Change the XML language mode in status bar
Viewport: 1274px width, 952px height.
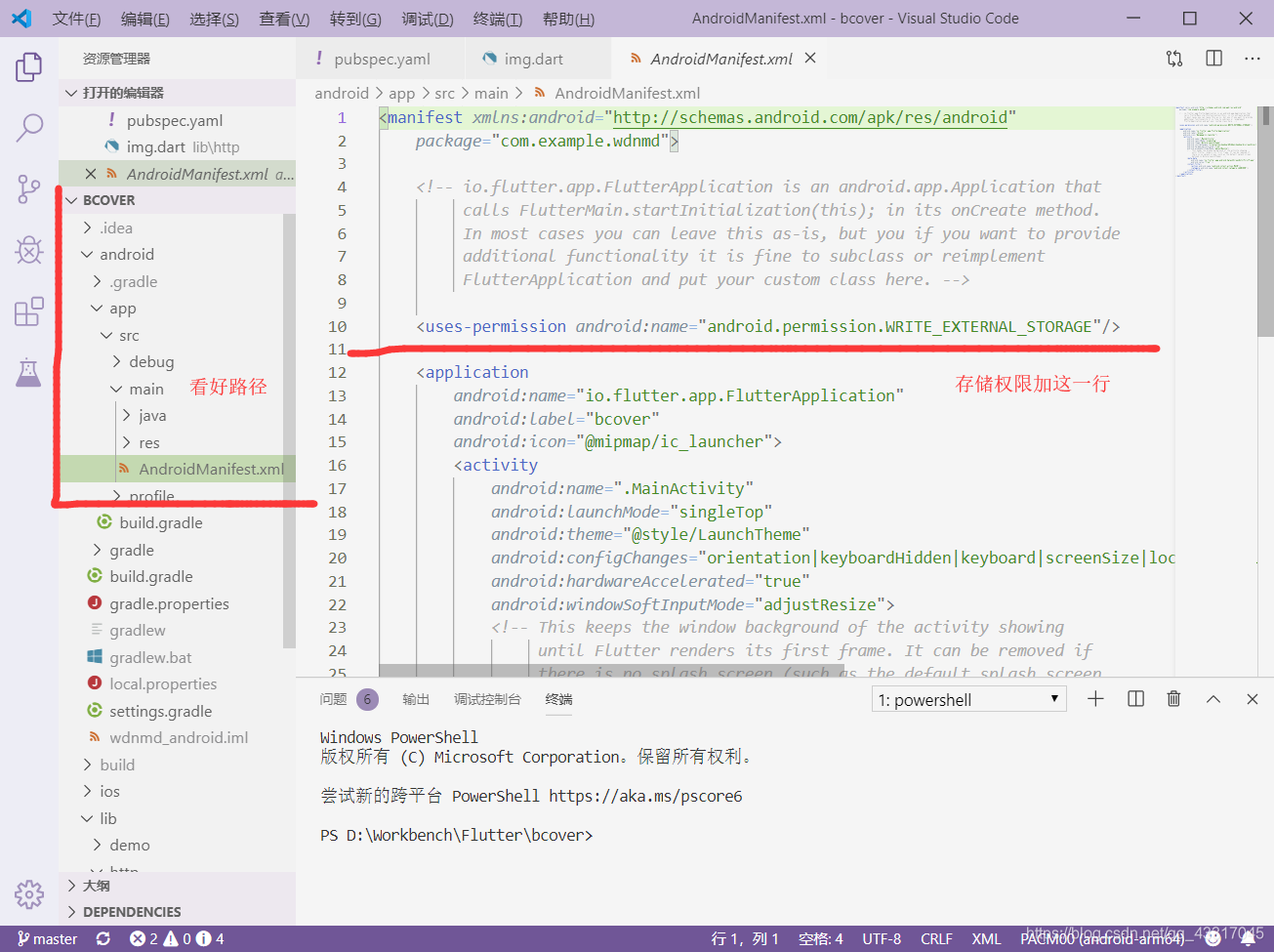pyautogui.click(x=986, y=938)
